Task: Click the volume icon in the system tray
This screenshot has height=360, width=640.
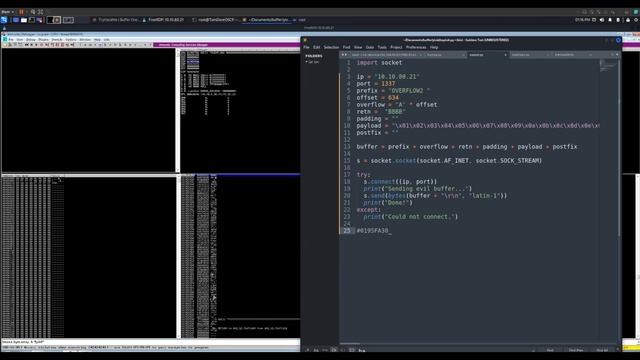Action: 602,20
